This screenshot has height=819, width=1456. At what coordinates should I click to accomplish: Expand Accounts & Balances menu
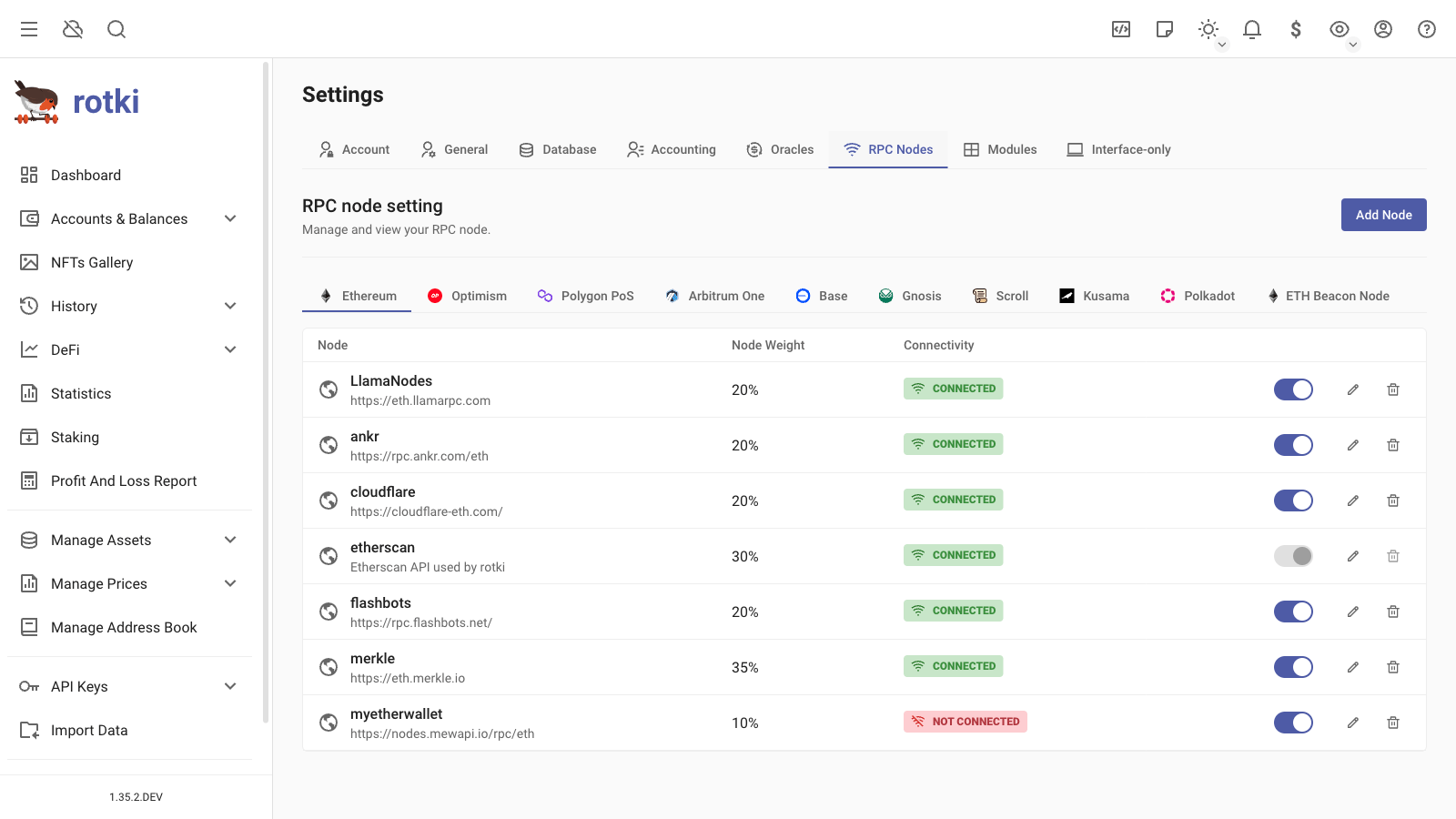click(x=129, y=218)
